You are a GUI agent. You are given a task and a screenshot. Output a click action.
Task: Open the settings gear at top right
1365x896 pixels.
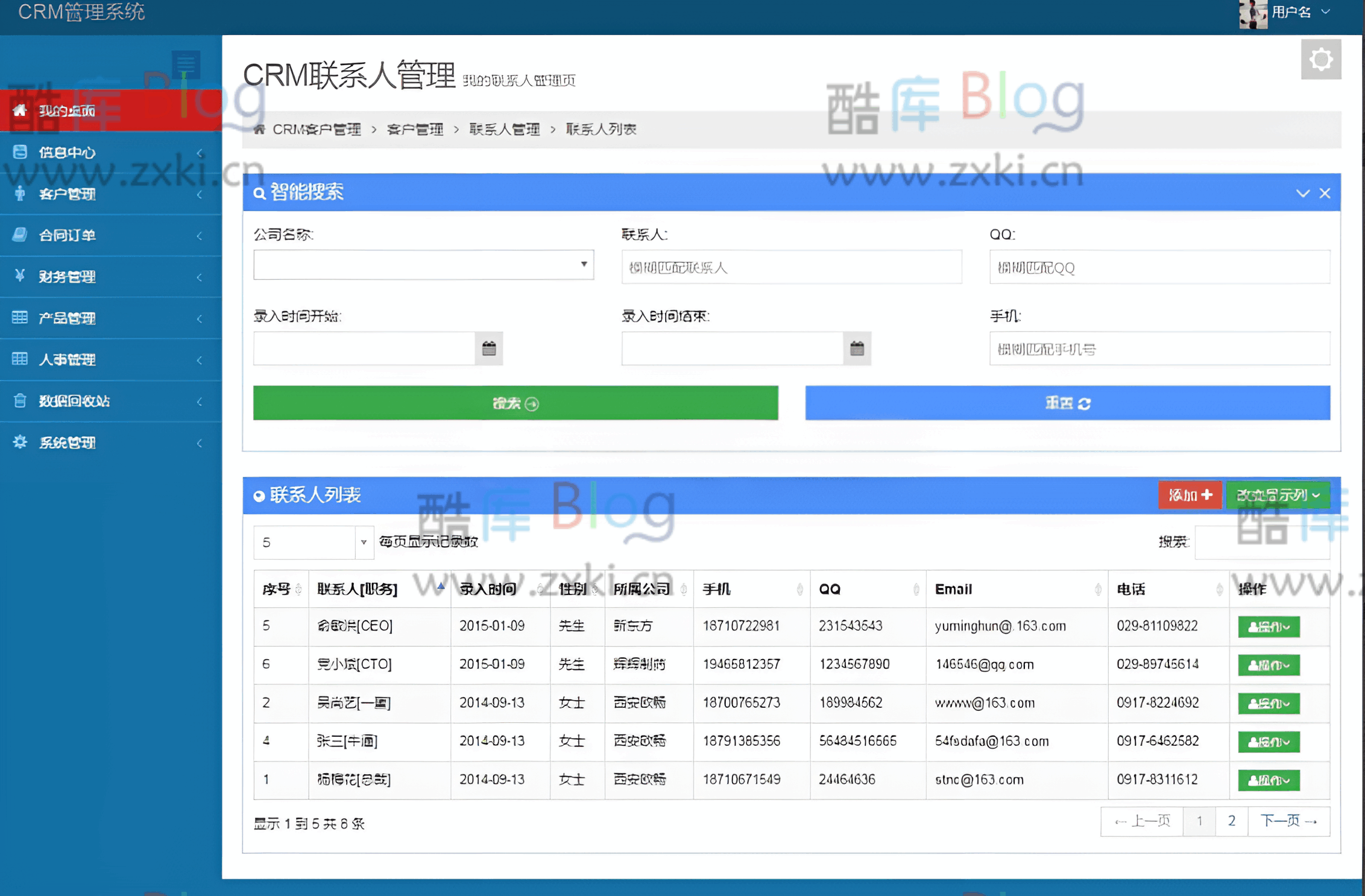point(1321,58)
